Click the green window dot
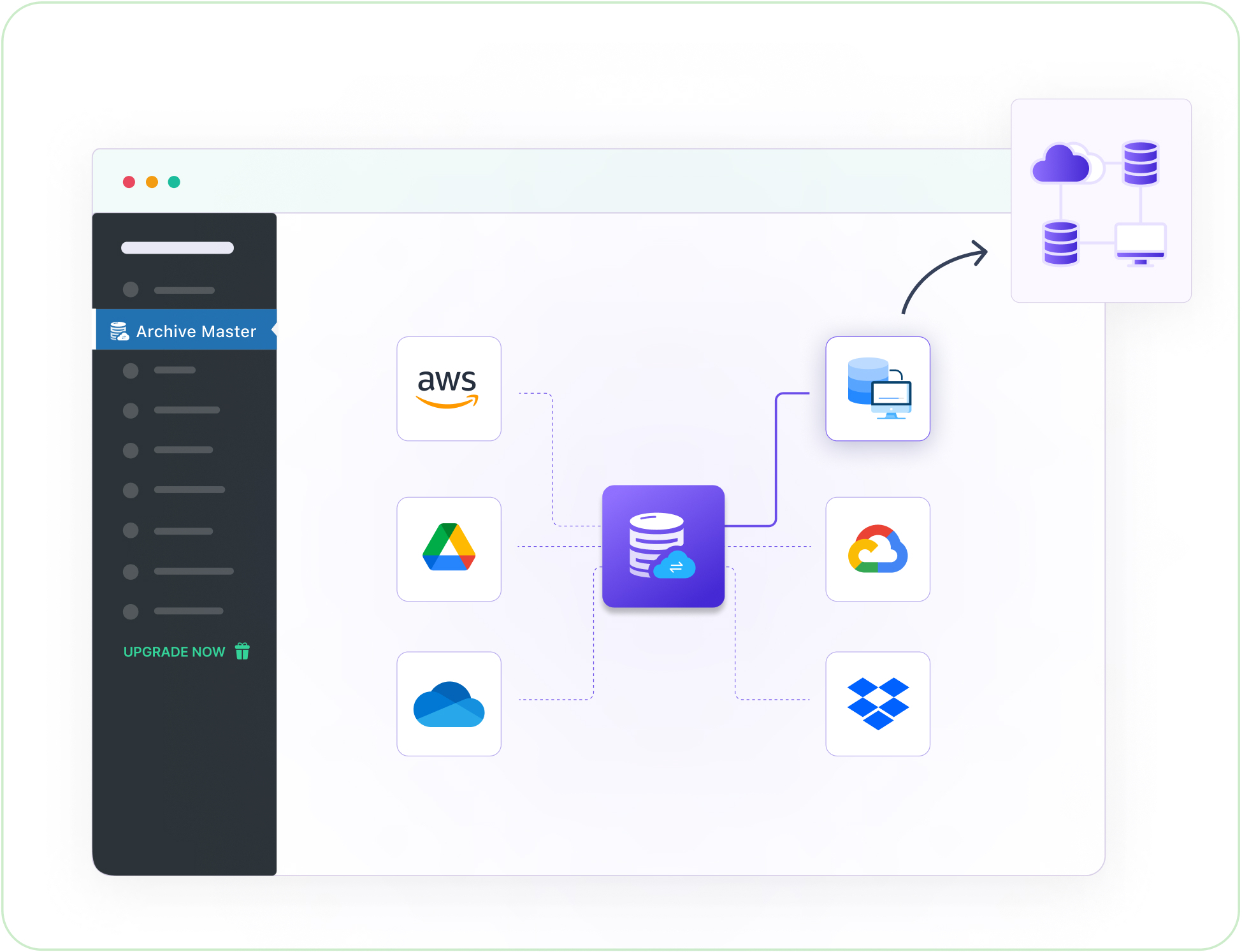Viewport: 1242px width, 952px height. 174,182
